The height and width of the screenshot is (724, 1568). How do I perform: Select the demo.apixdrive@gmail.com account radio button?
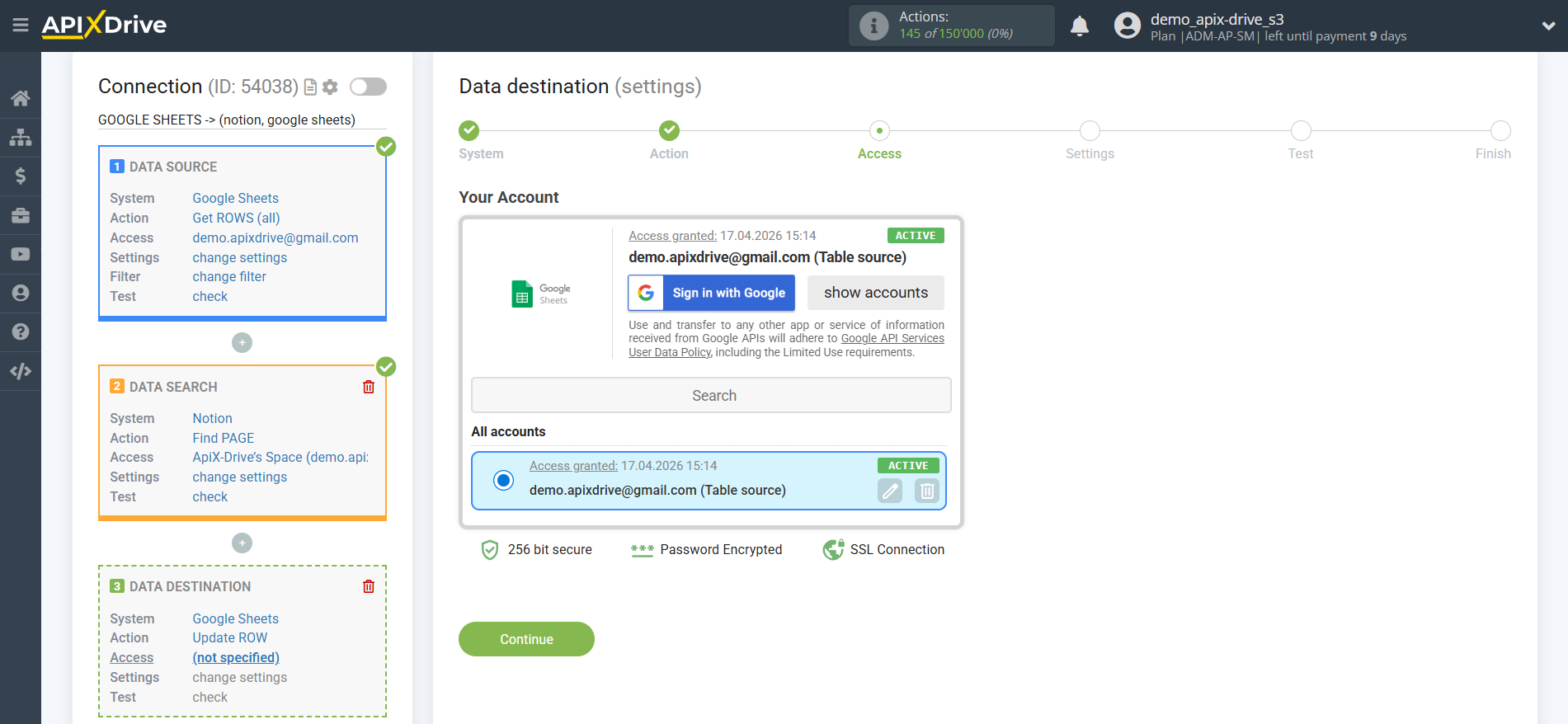[x=503, y=480]
